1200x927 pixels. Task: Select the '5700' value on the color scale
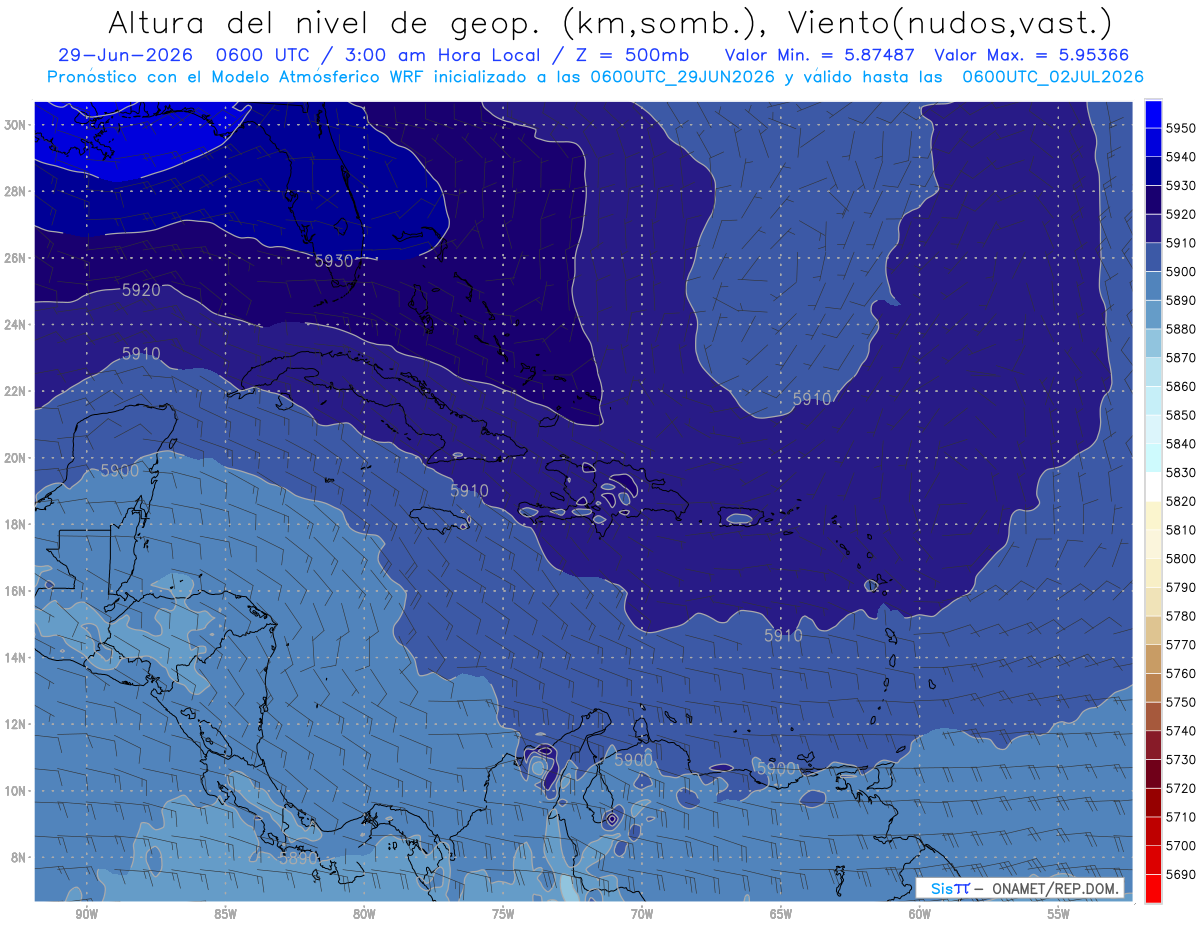click(x=1181, y=845)
